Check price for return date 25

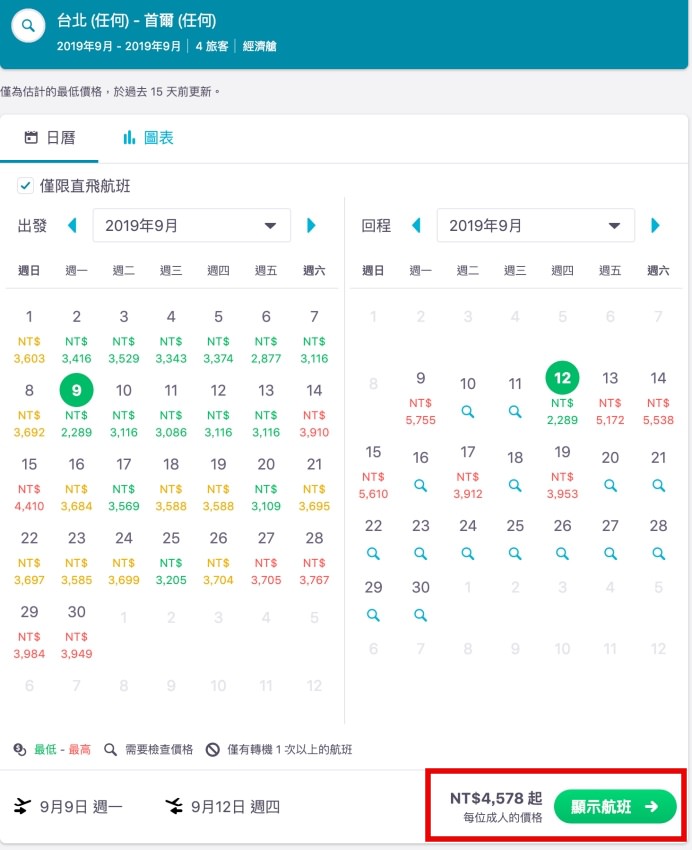(515, 553)
